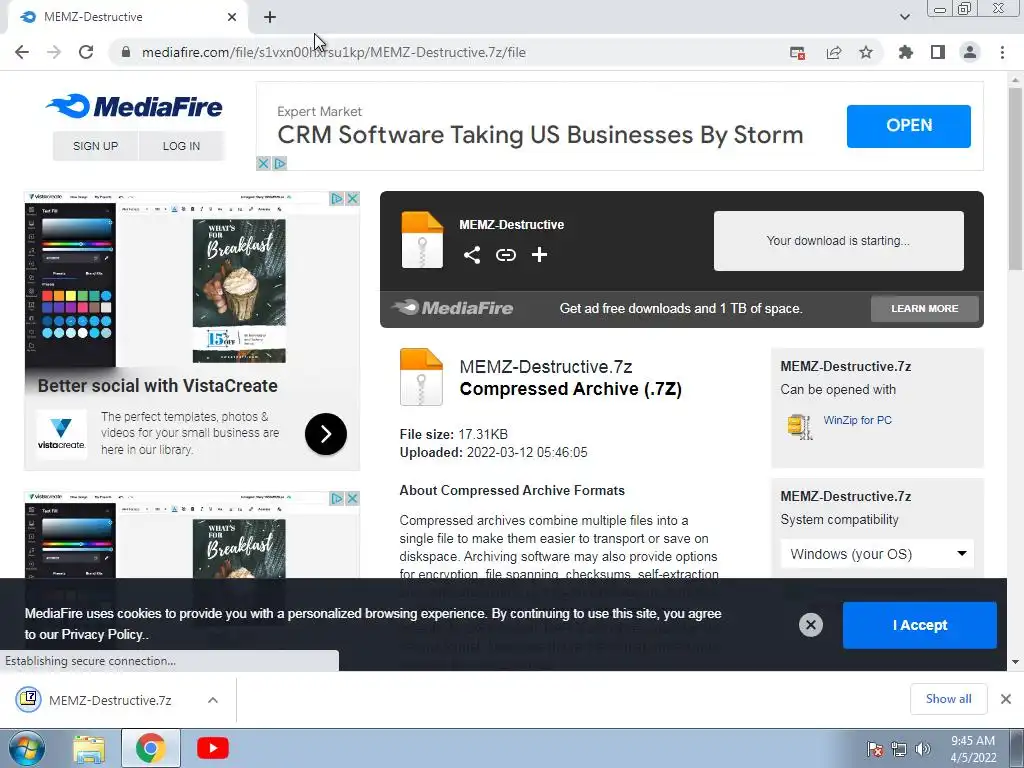The height and width of the screenshot is (768, 1024).
Task: Open new tab with plus button
Action: tap(270, 17)
